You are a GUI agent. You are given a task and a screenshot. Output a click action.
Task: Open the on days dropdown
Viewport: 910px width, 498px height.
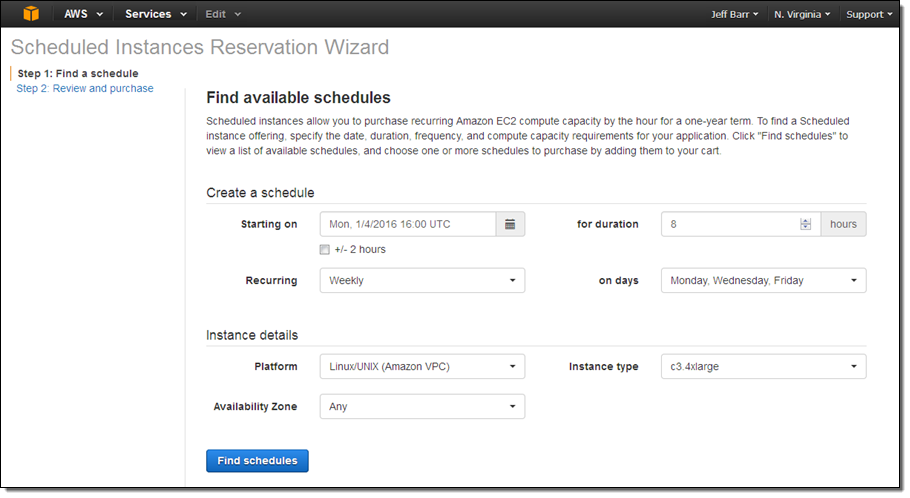point(763,281)
